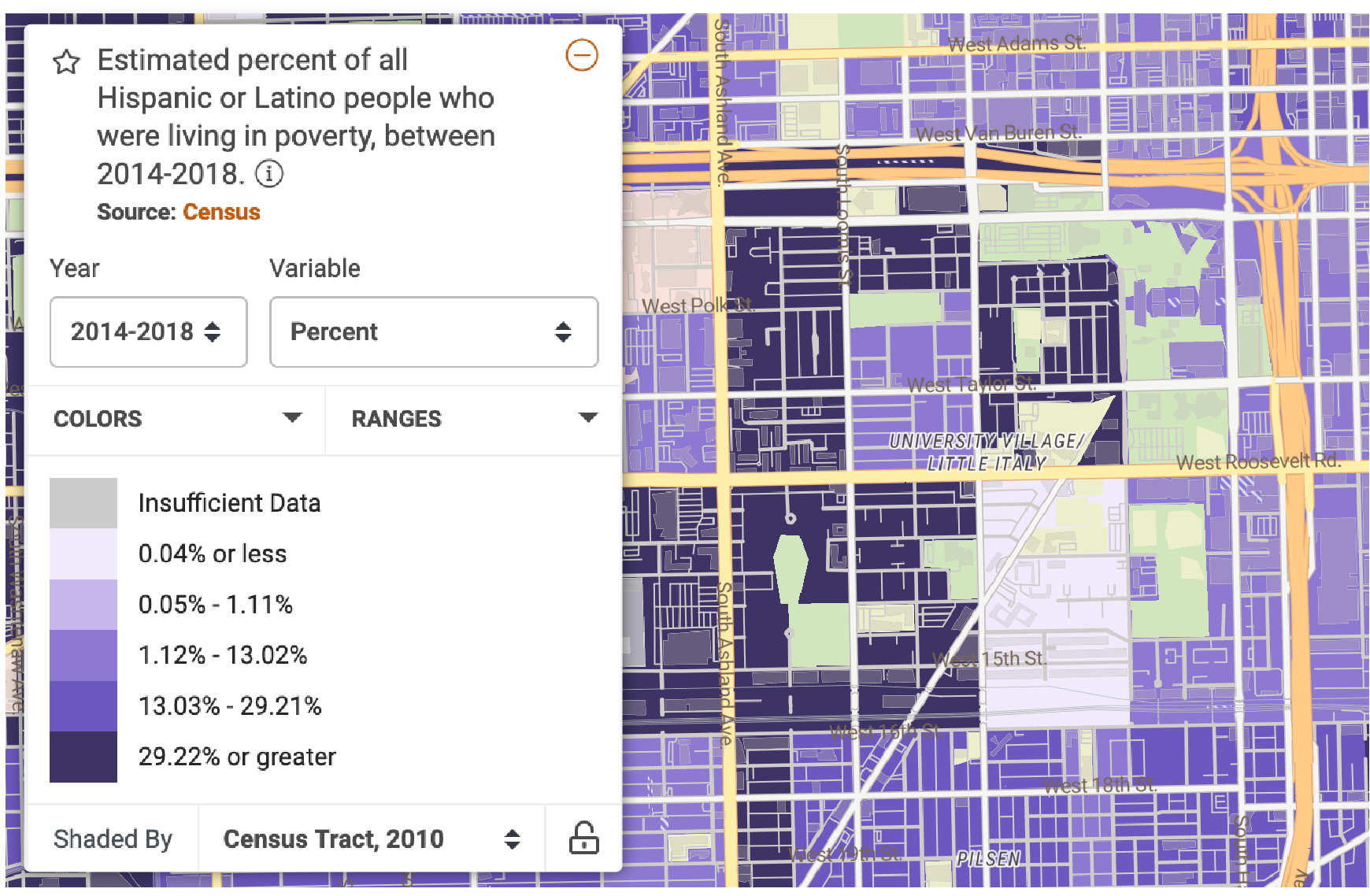
Task: Click the 0.05% - 1.11% label
Action: pyautogui.click(x=216, y=605)
